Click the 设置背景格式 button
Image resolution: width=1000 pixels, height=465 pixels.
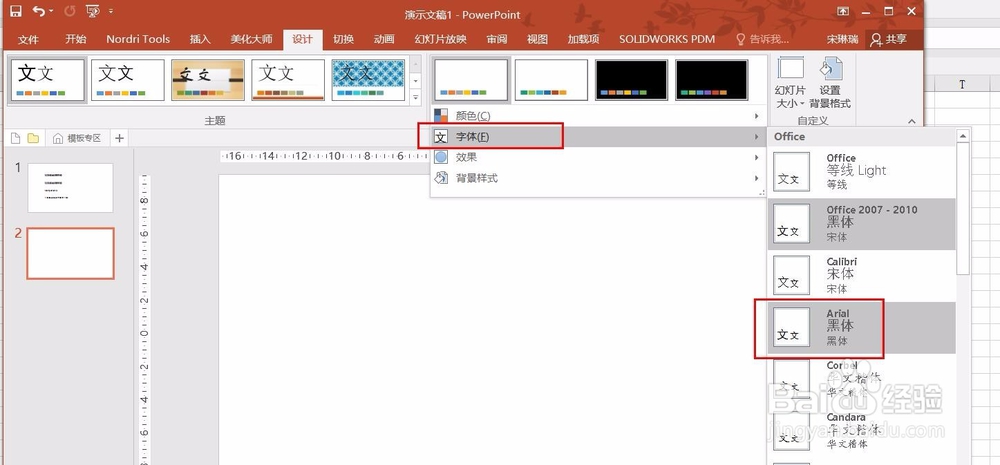pyautogui.click(x=830, y=83)
